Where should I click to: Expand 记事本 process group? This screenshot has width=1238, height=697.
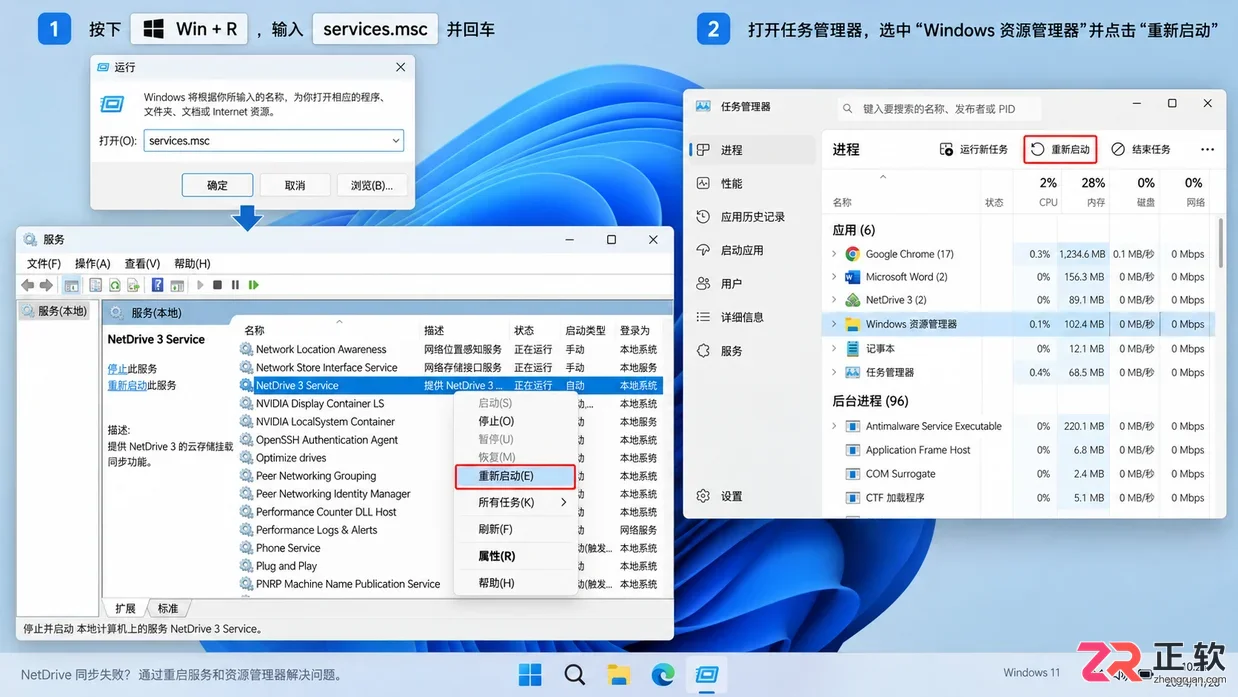[x=834, y=349]
